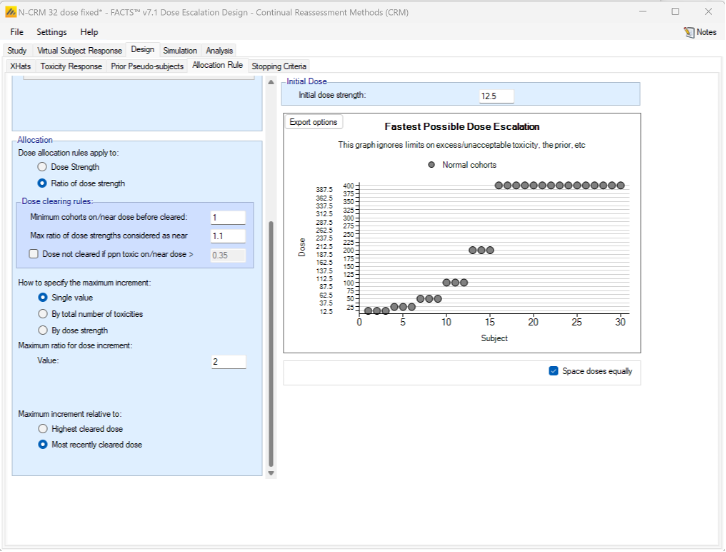Select the Dose Strength radio option
The image size is (726, 552).
click(43, 167)
